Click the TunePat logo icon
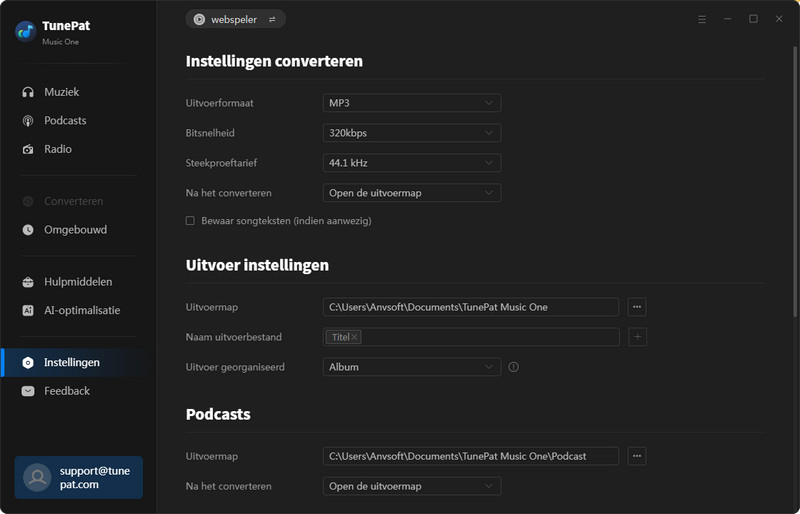The image size is (800, 514). click(x=26, y=32)
